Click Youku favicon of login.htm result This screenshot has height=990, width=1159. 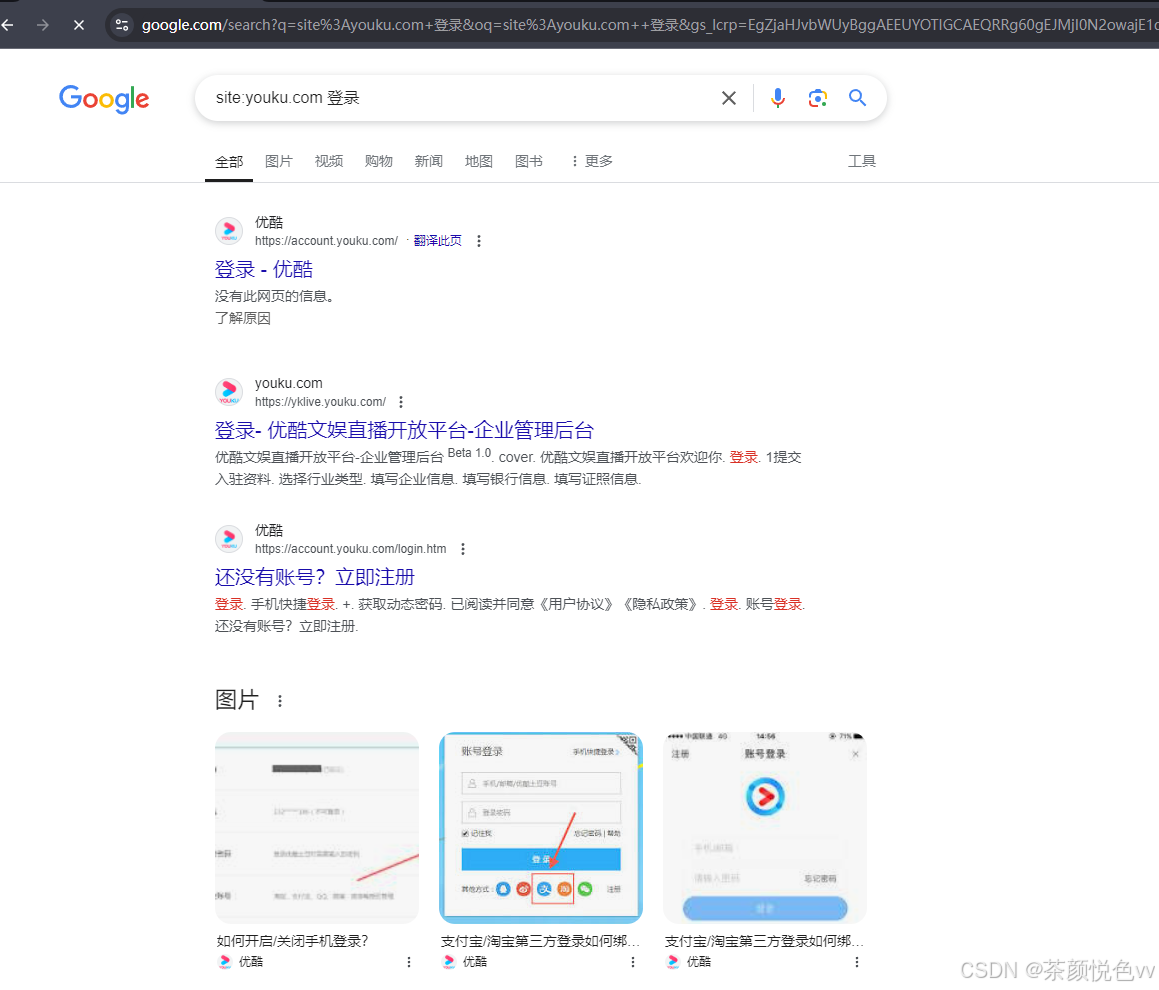tap(229, 539)
